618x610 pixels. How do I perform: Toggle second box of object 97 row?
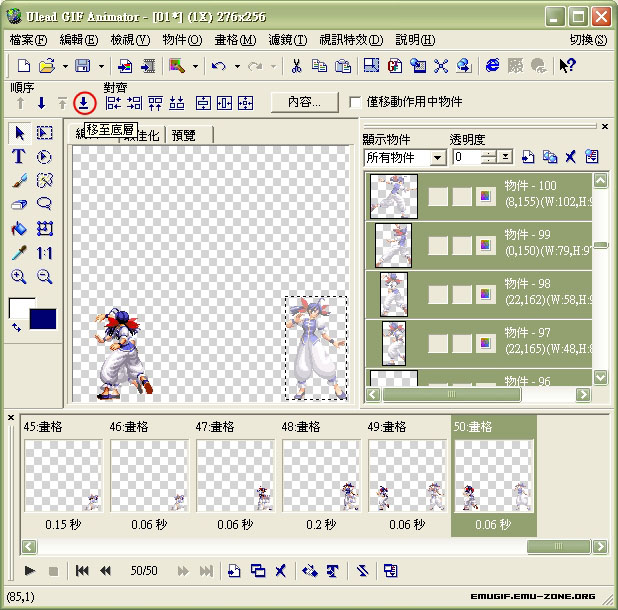tap(462, 343)
